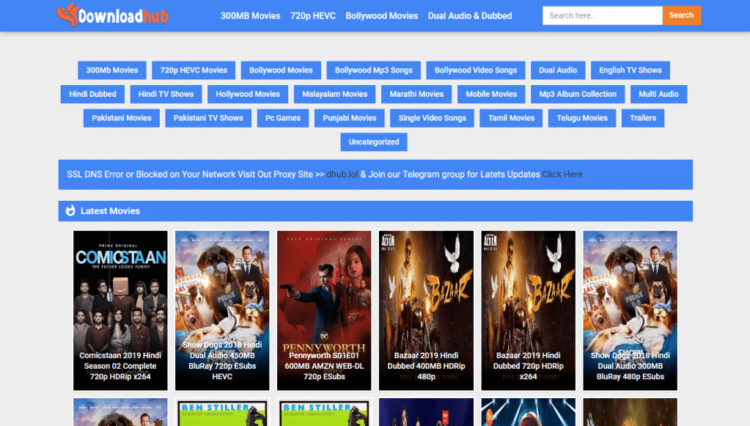Open the Single Video Songs category
The width and height of the screenshot is (750, 426).
pos(432,118)
